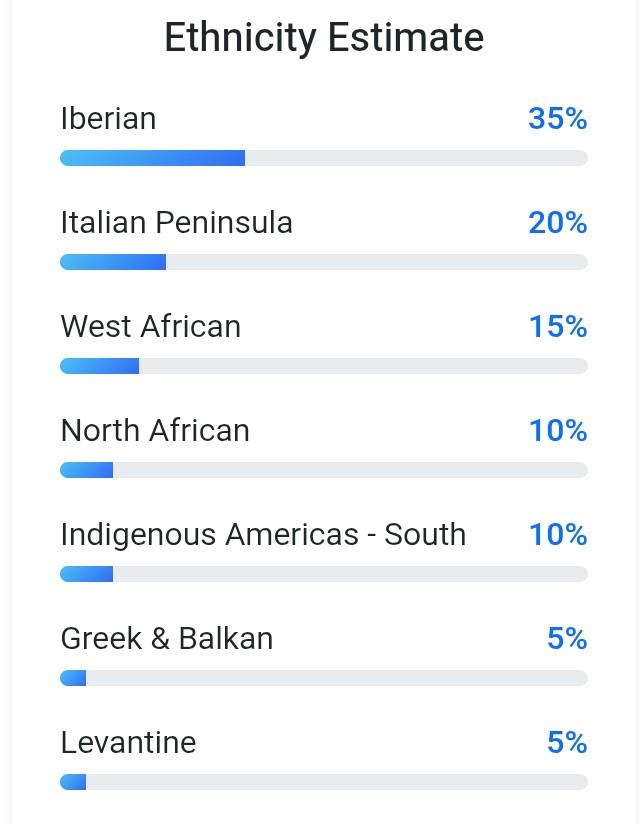Click the 20% Italian Peninsula value
Viewport: 644px width, 824px height.
tap(557, 223)
